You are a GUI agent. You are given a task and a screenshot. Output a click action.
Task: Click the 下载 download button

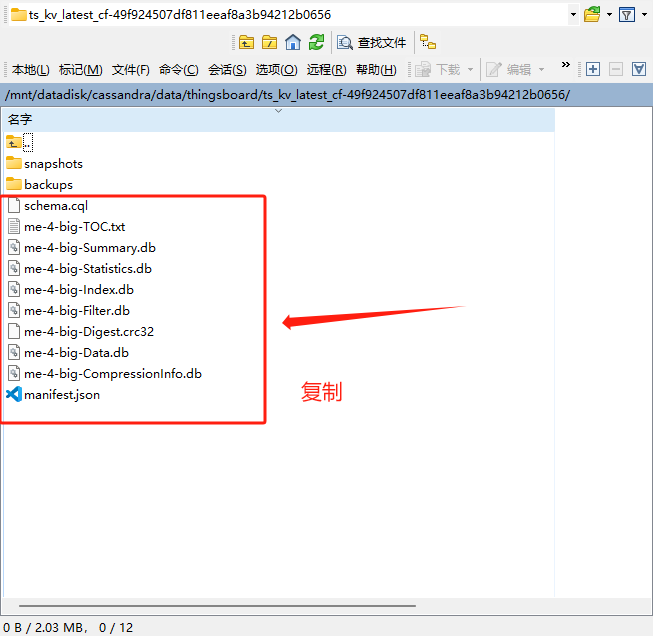[438, 70]
